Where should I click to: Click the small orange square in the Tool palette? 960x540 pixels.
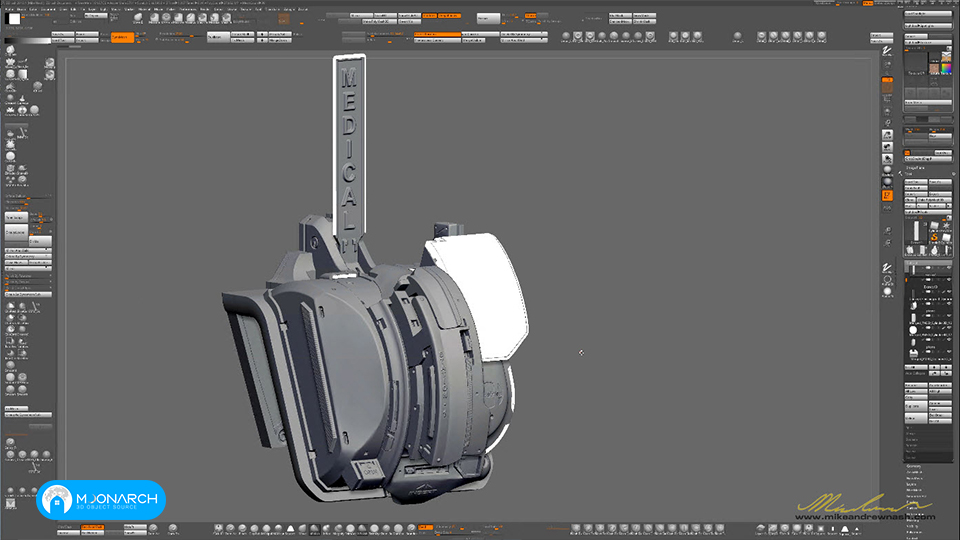click(x=907, y=152)
